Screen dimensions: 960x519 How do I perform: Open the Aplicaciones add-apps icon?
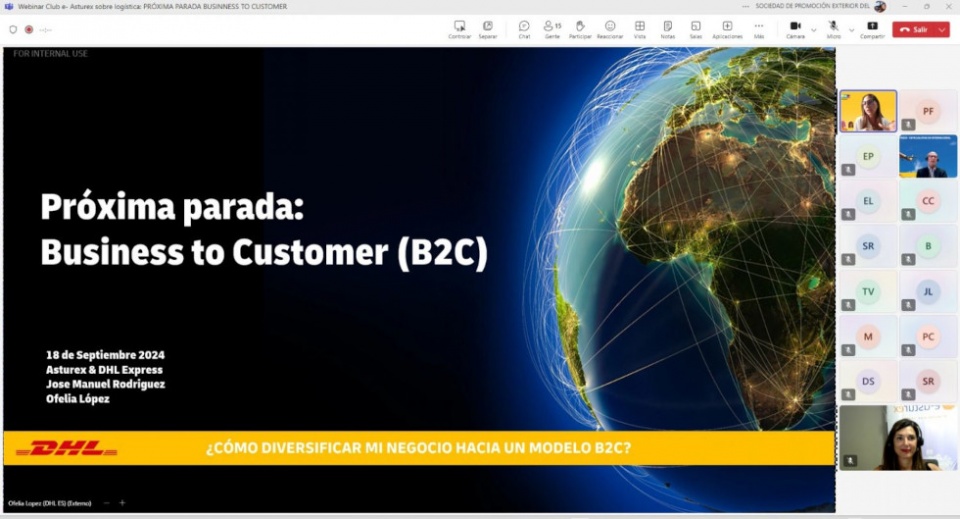(x=727, y=26)
